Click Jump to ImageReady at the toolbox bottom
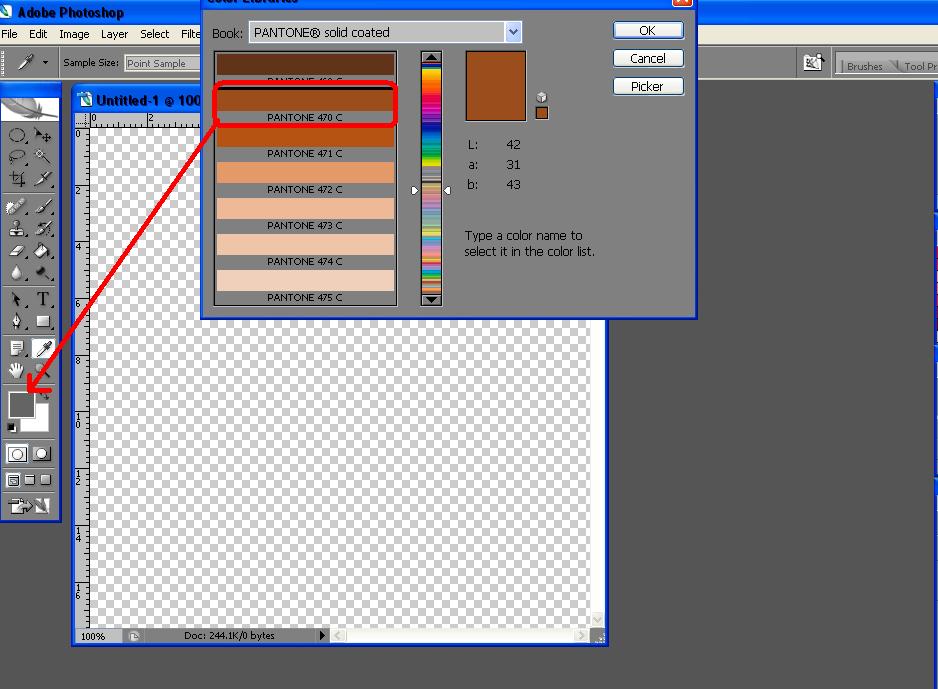This screenshot has width=938, height=689. point(29,506)
